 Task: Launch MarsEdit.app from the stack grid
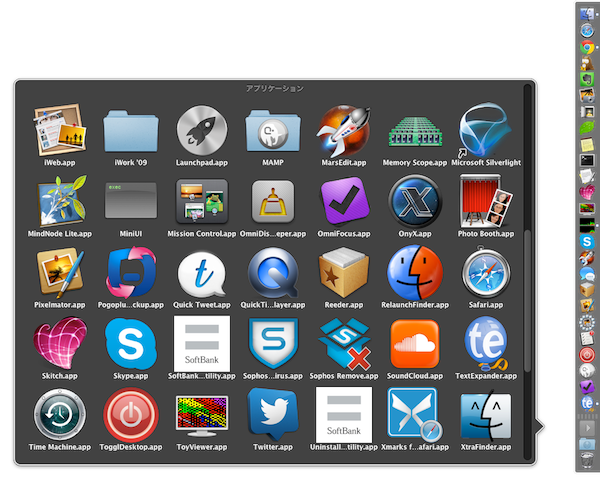pos(344,130)
